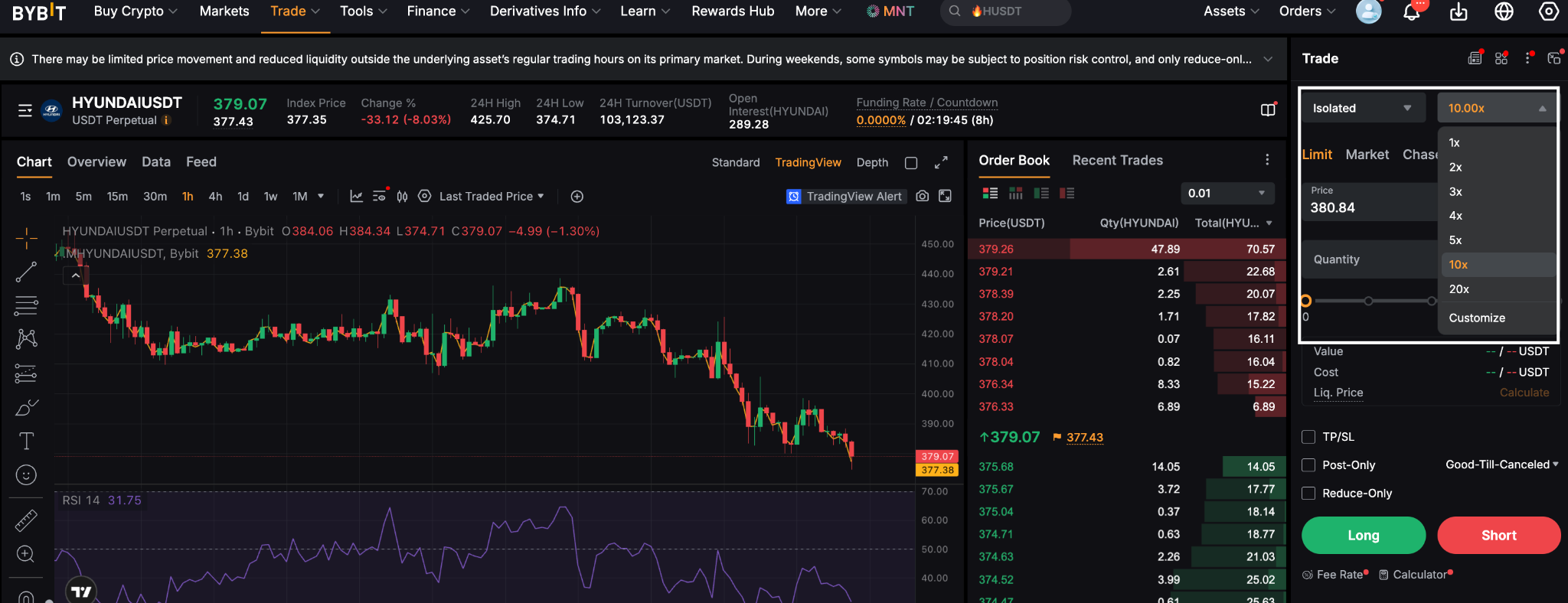Take a chart snapshot with camera icon
The height and width of the screenshot is (603, 1568).
click(x=923, y=197)
